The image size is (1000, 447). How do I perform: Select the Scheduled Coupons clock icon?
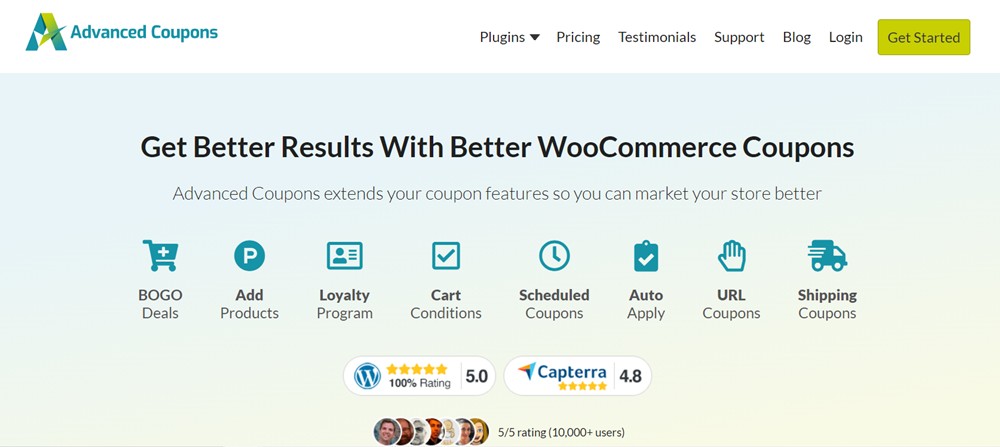(x=554, y=256)
